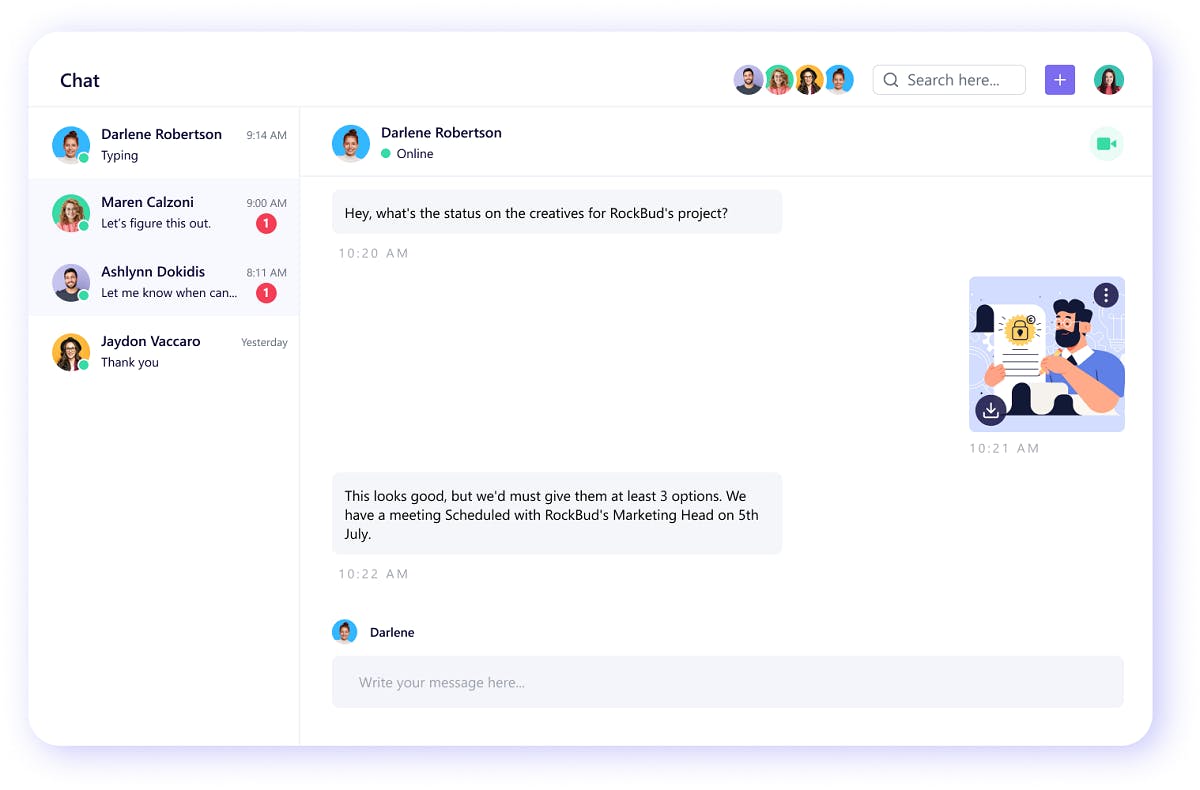1200x790 pixels.
Task: Select Darlene's avatar in the conversation header
Action: 350,142
